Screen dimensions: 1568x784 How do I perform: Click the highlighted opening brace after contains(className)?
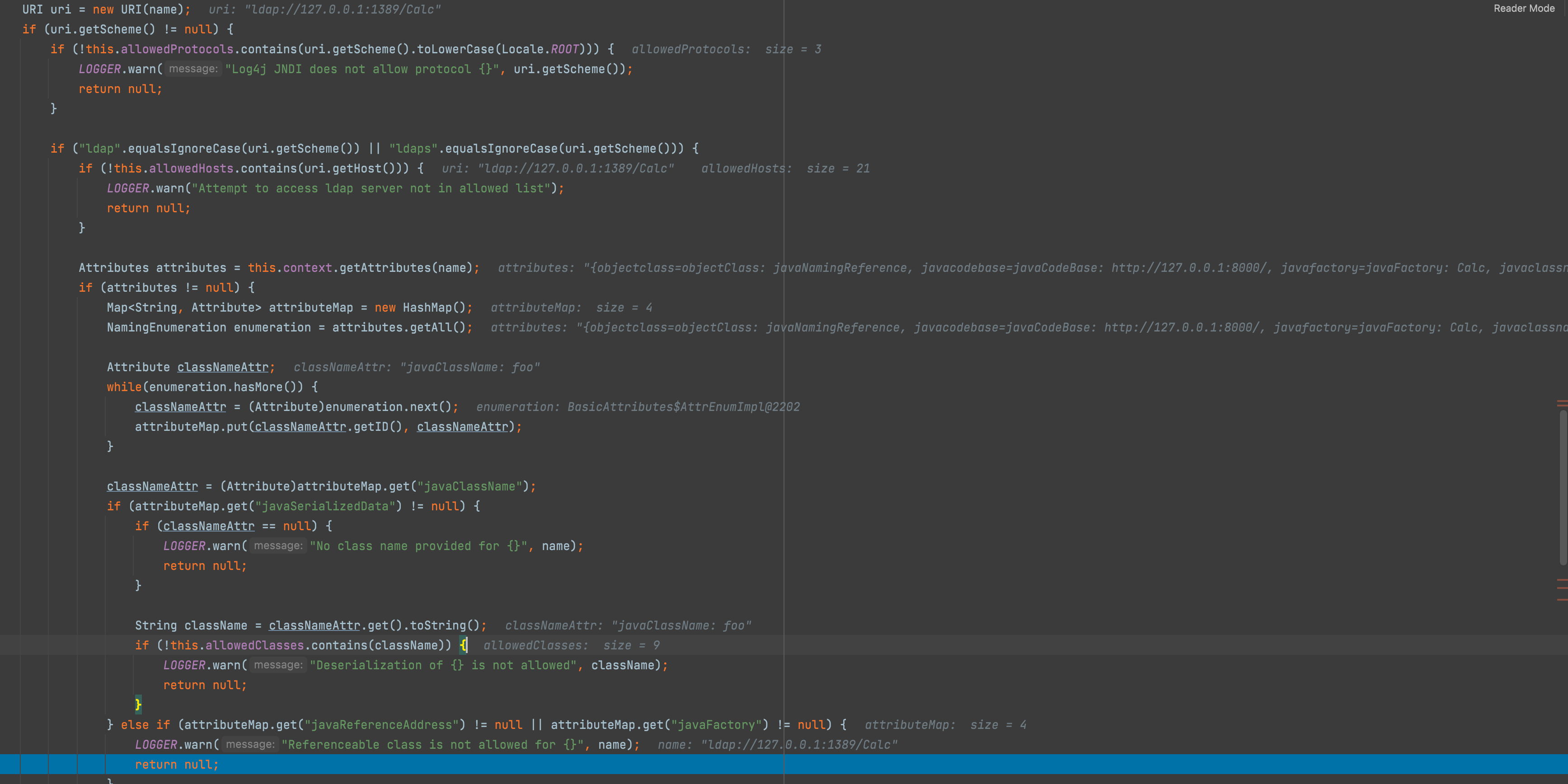click(x=463, y=645)
